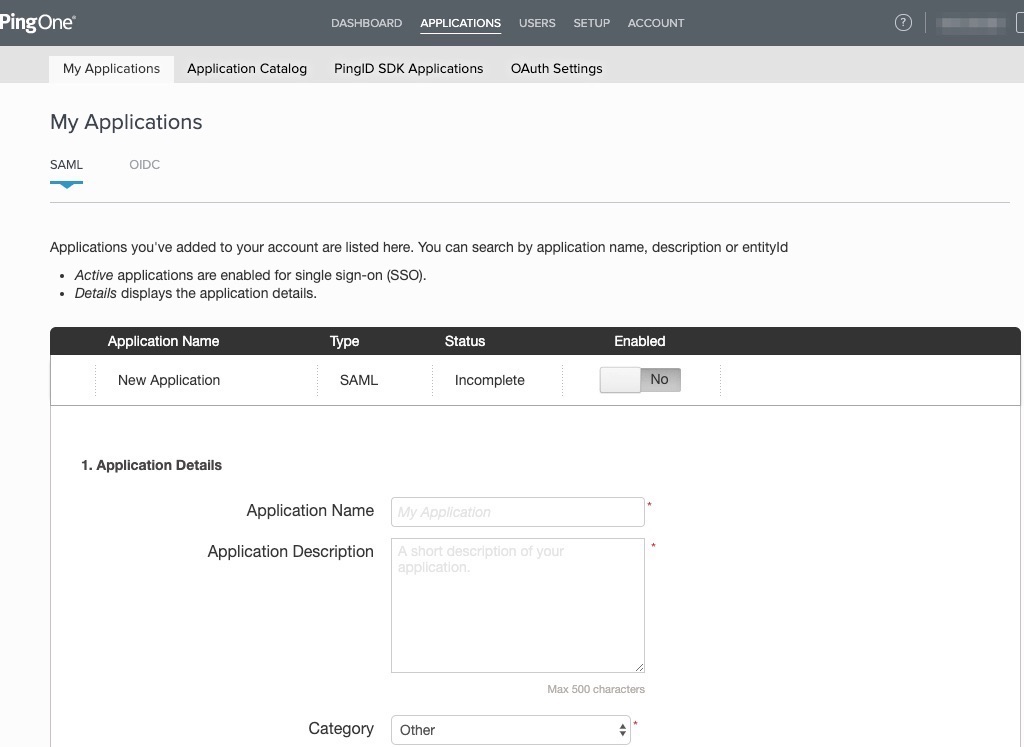1024x747 pixels.
Task: Switch to the Application Catalog tab
Action: pos(246,68)
